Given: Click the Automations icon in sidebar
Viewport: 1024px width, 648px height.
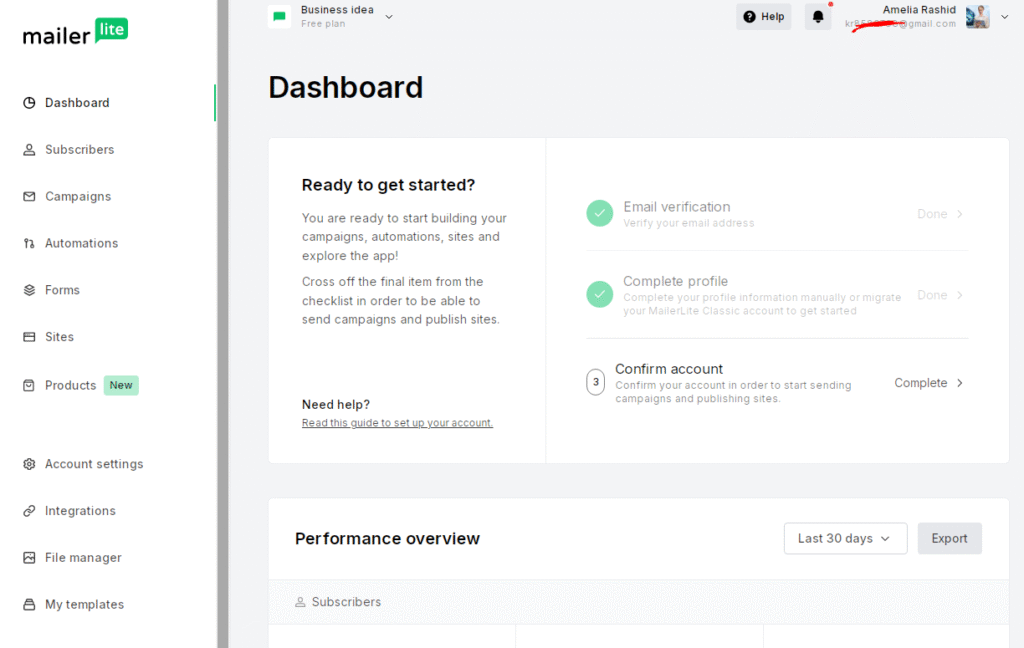Looking at the screenshot, I should coord(29,244).
